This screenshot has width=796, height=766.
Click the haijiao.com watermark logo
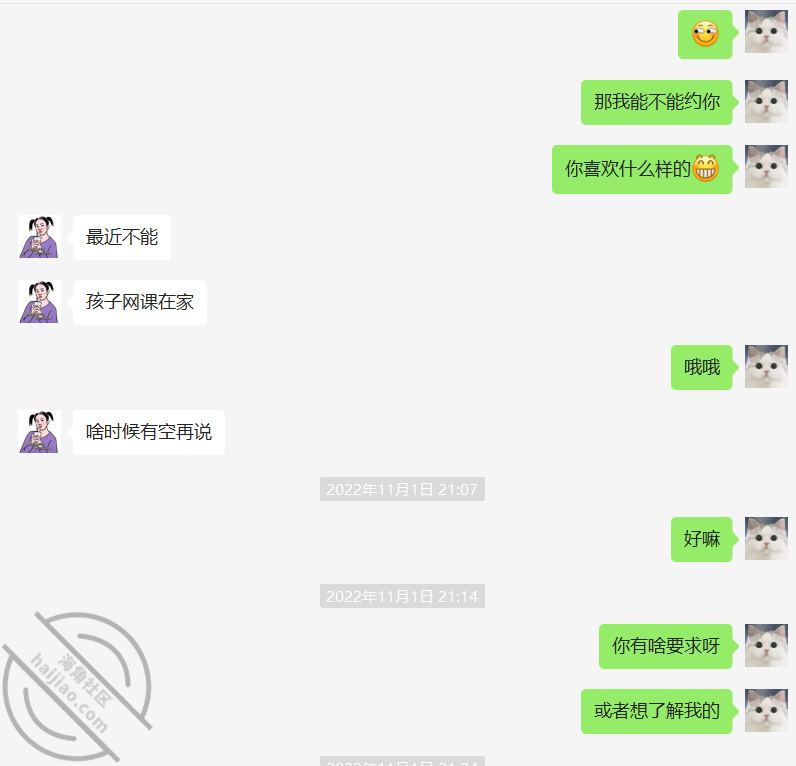77,687
